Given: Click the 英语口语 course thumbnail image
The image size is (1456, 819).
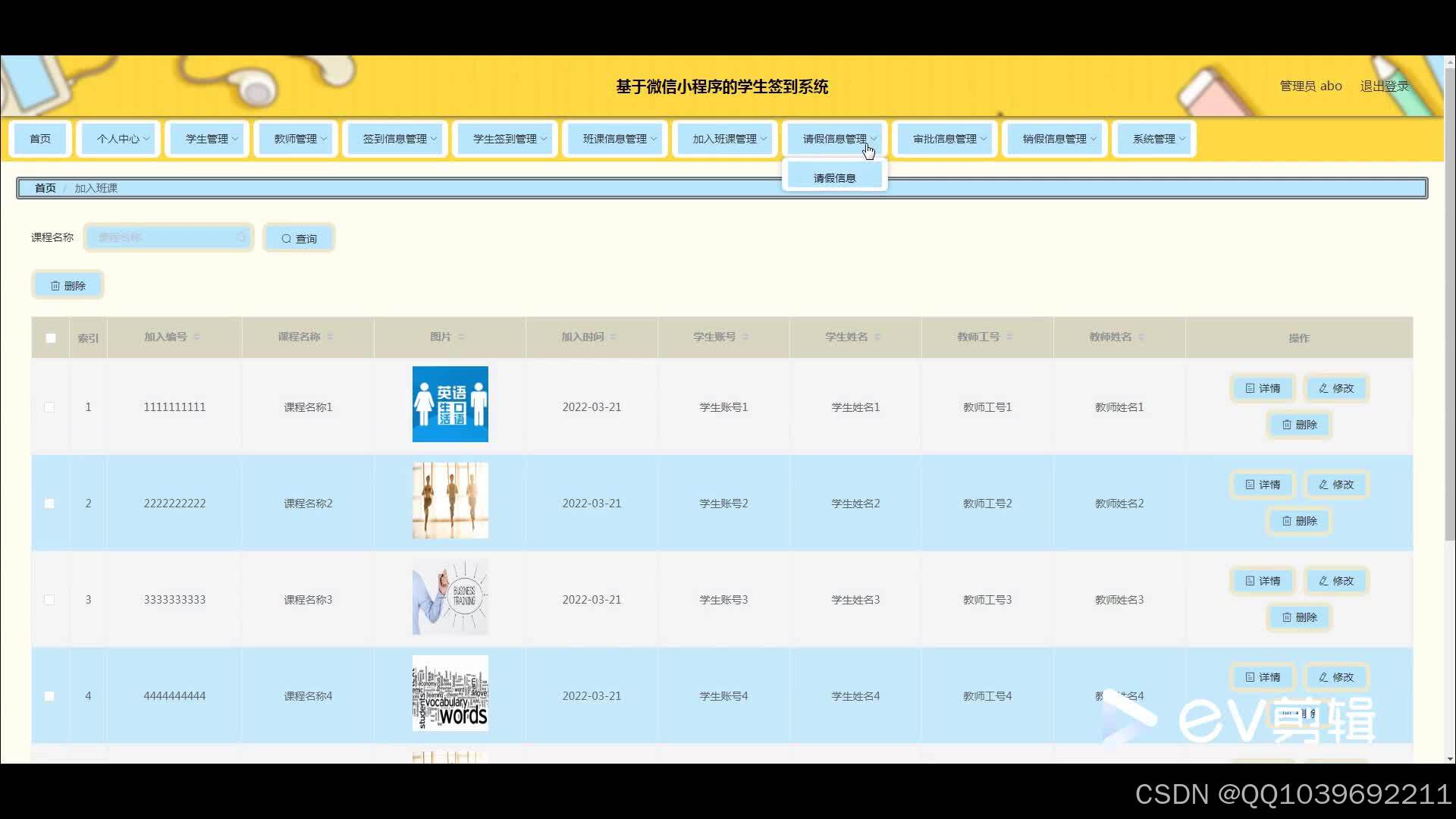Looking at the screenshot, I should tap(450, 404).
